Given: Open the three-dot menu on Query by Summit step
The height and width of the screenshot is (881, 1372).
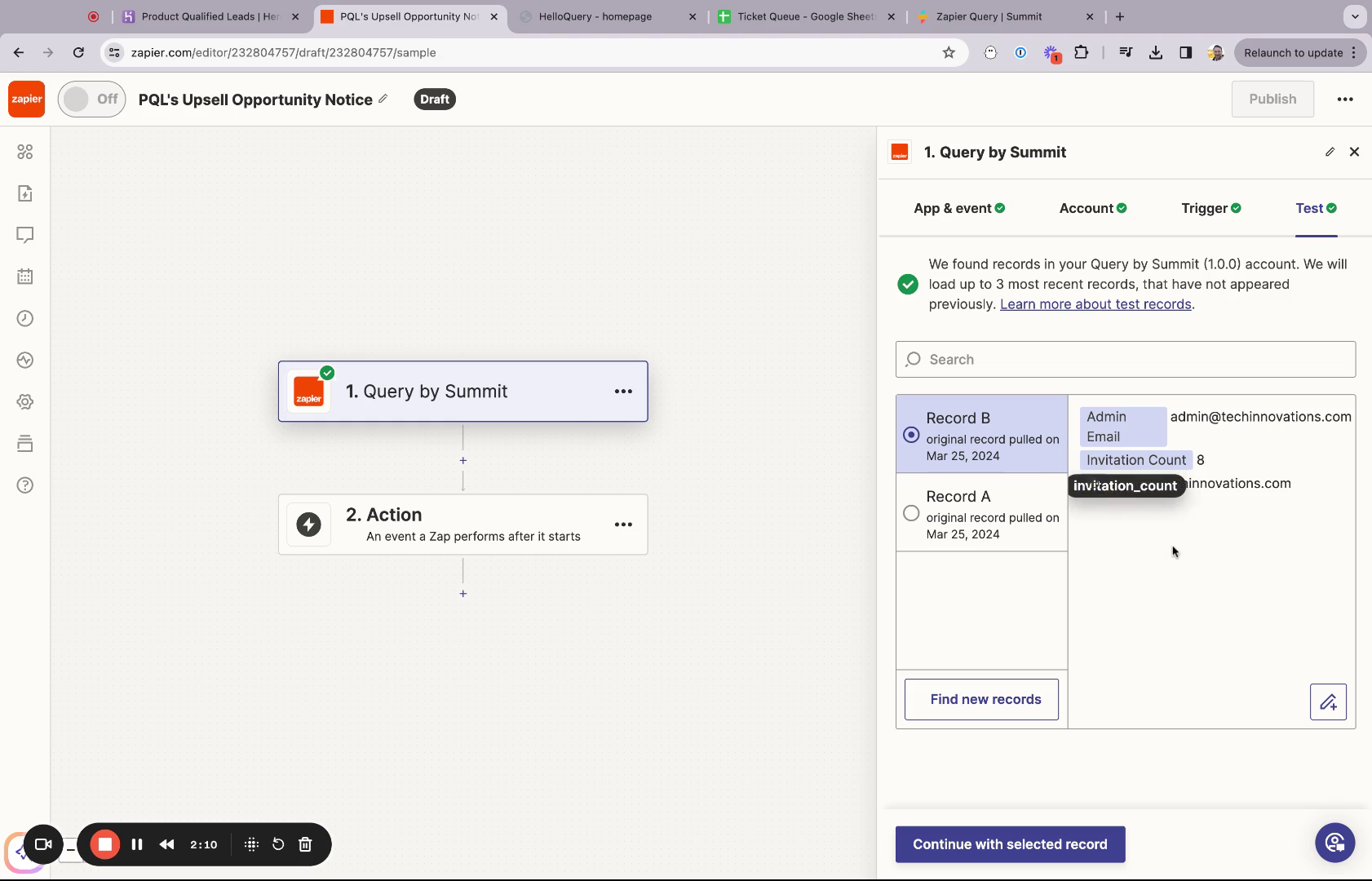Looking at the screenshot, I should (x=623, y=392).
